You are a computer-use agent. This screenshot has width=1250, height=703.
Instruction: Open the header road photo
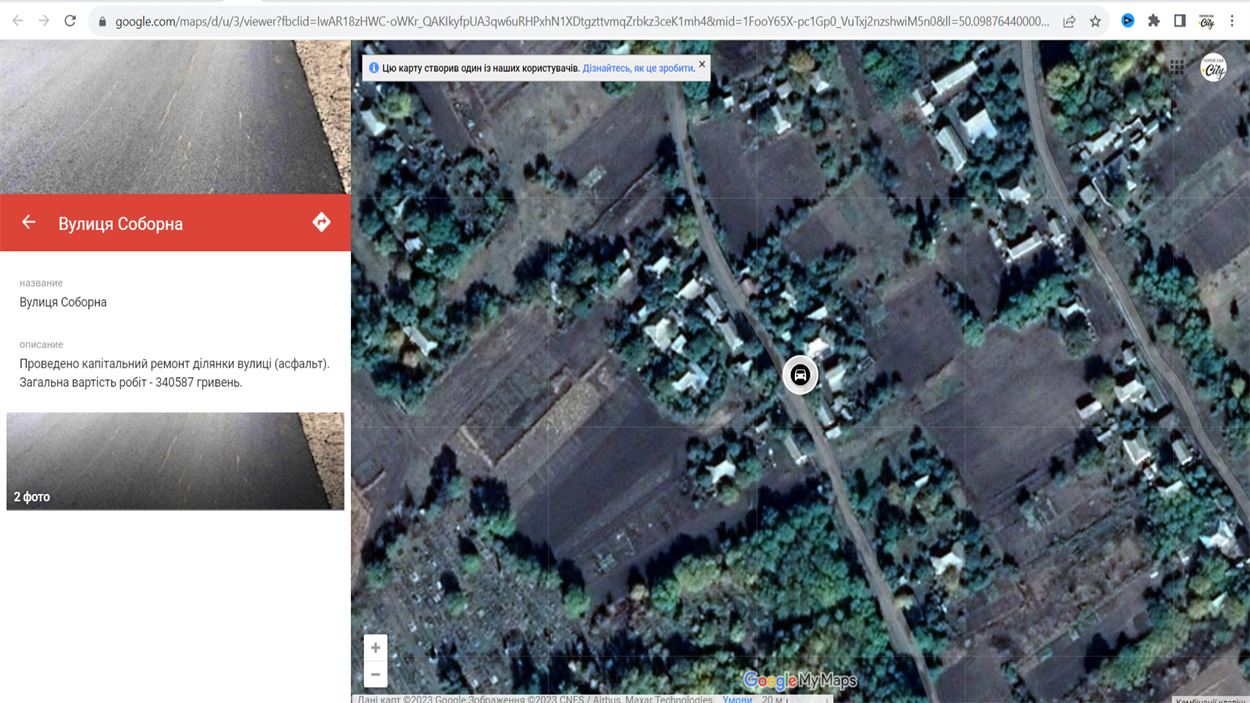(175, 117)
